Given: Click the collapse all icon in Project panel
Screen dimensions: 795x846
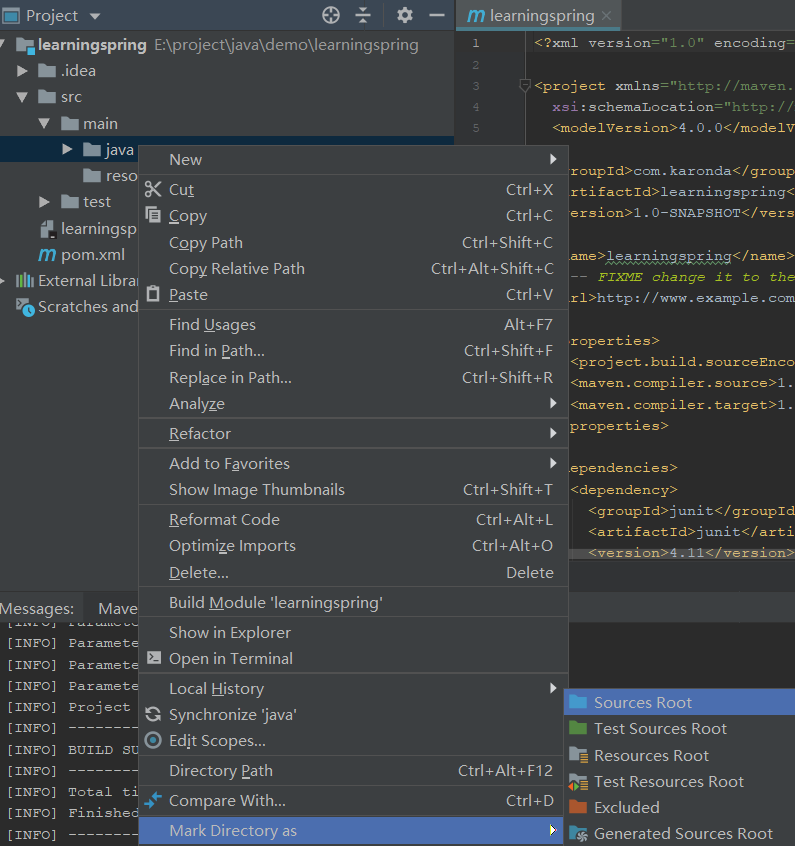Looking at the screenshot, I should pyautogui.click(x=363, y=15).
